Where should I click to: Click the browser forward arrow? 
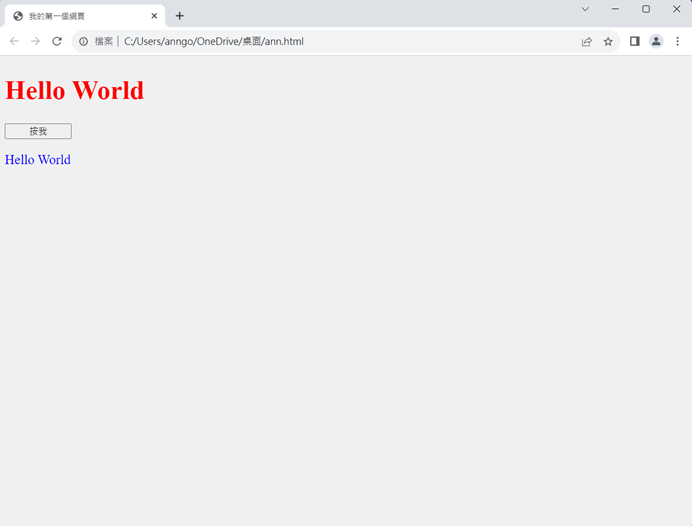pos(35,41)
